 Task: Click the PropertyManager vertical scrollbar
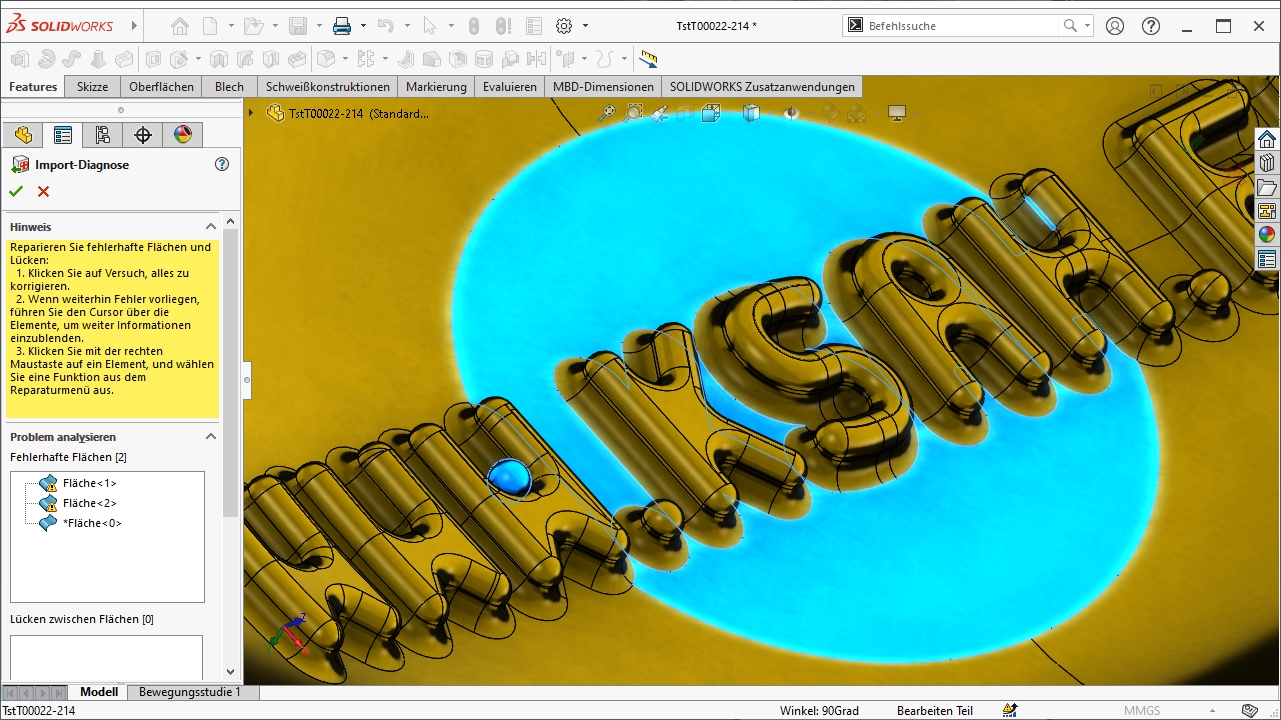[x=231, y=372]
